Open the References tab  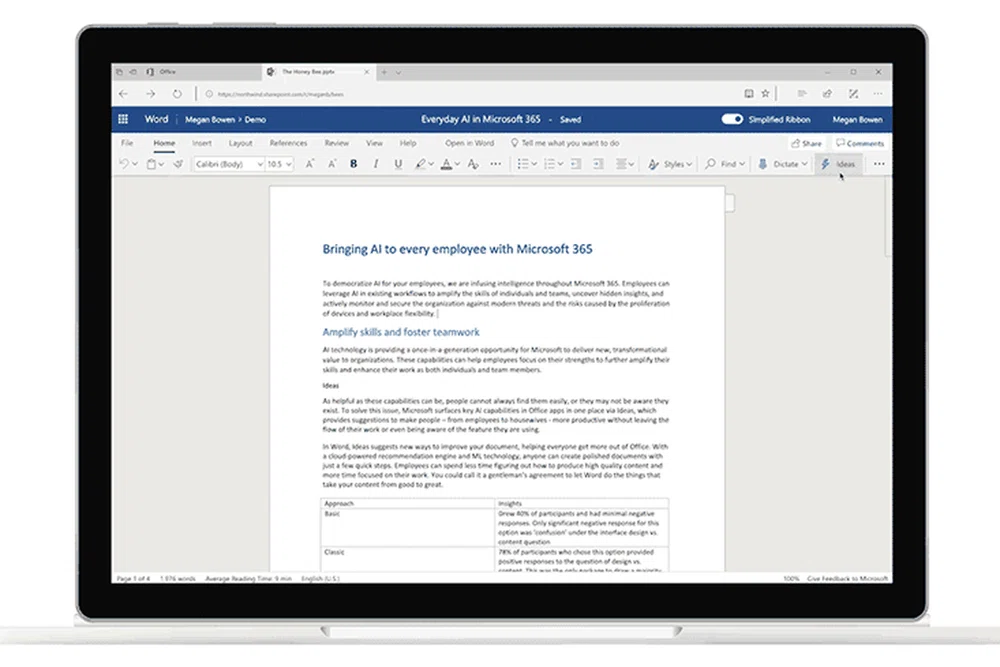[x=288, y=143]
